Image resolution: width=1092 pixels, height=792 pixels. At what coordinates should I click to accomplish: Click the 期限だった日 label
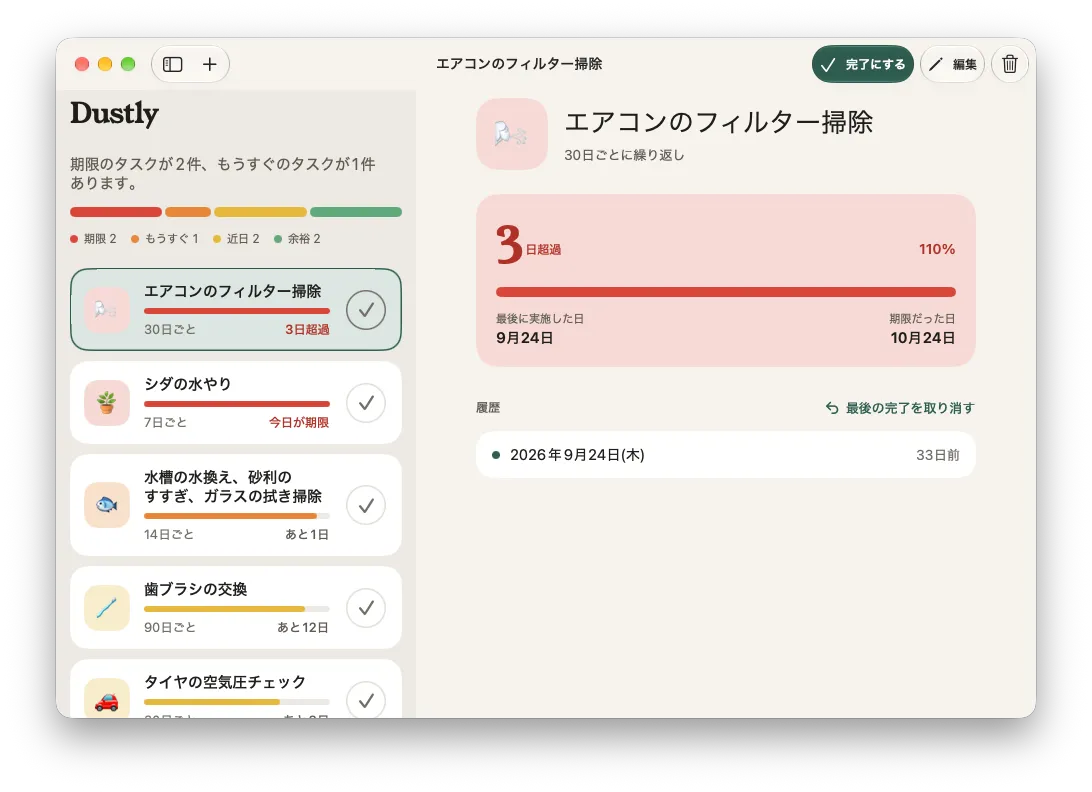tap(922, 318)
